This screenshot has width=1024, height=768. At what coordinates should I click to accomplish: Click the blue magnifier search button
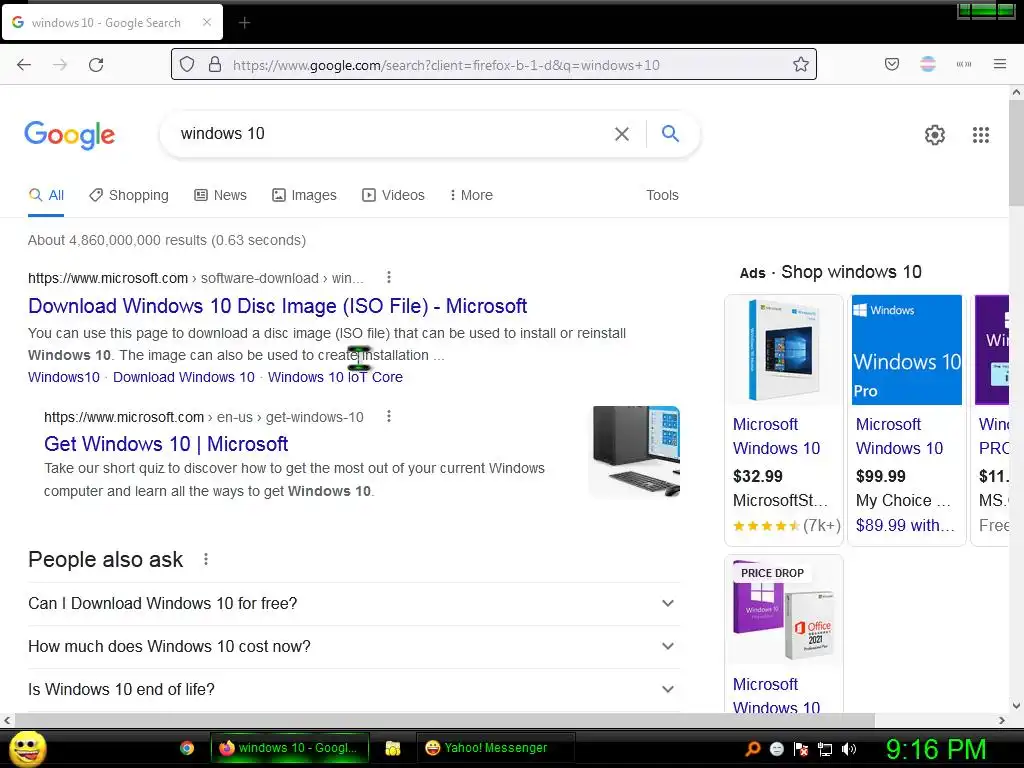click(670, 133)
